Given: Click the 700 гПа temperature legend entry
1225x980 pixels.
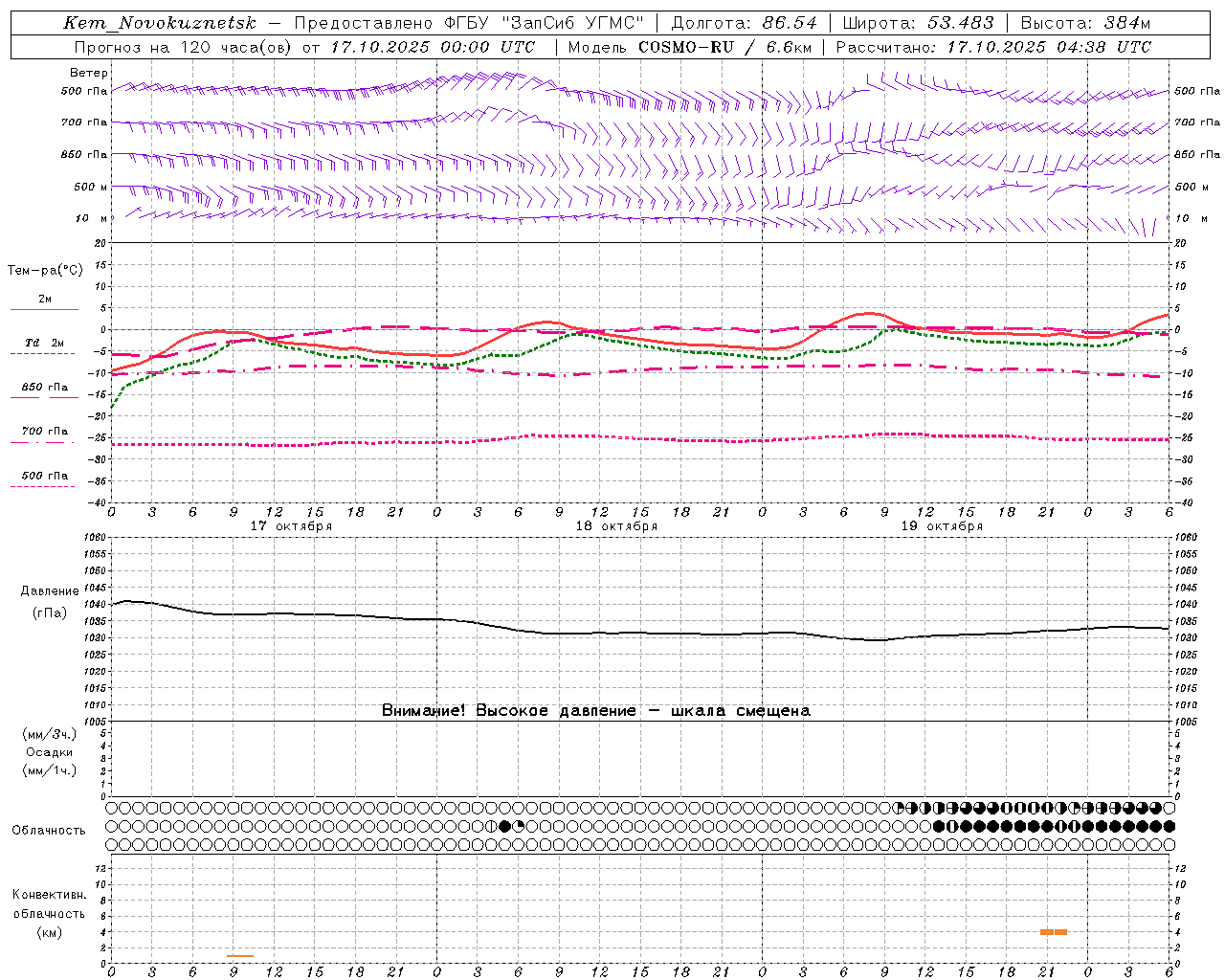Looking at the screenshot, I should [x=44, y=432].
